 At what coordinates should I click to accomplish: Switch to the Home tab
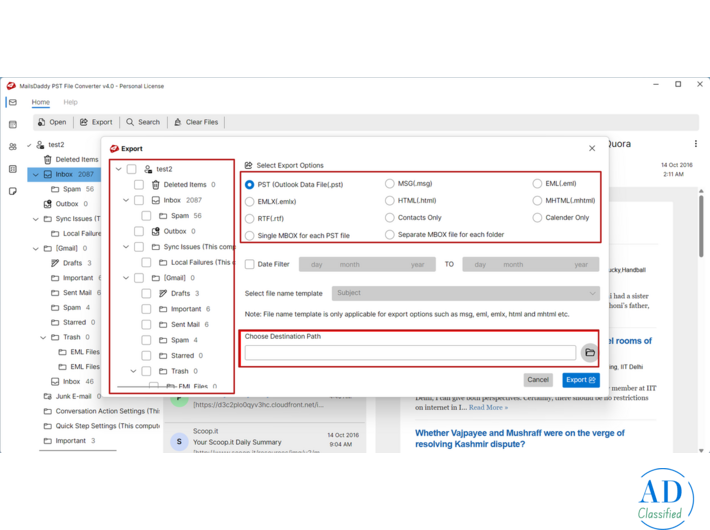(41, 102)
